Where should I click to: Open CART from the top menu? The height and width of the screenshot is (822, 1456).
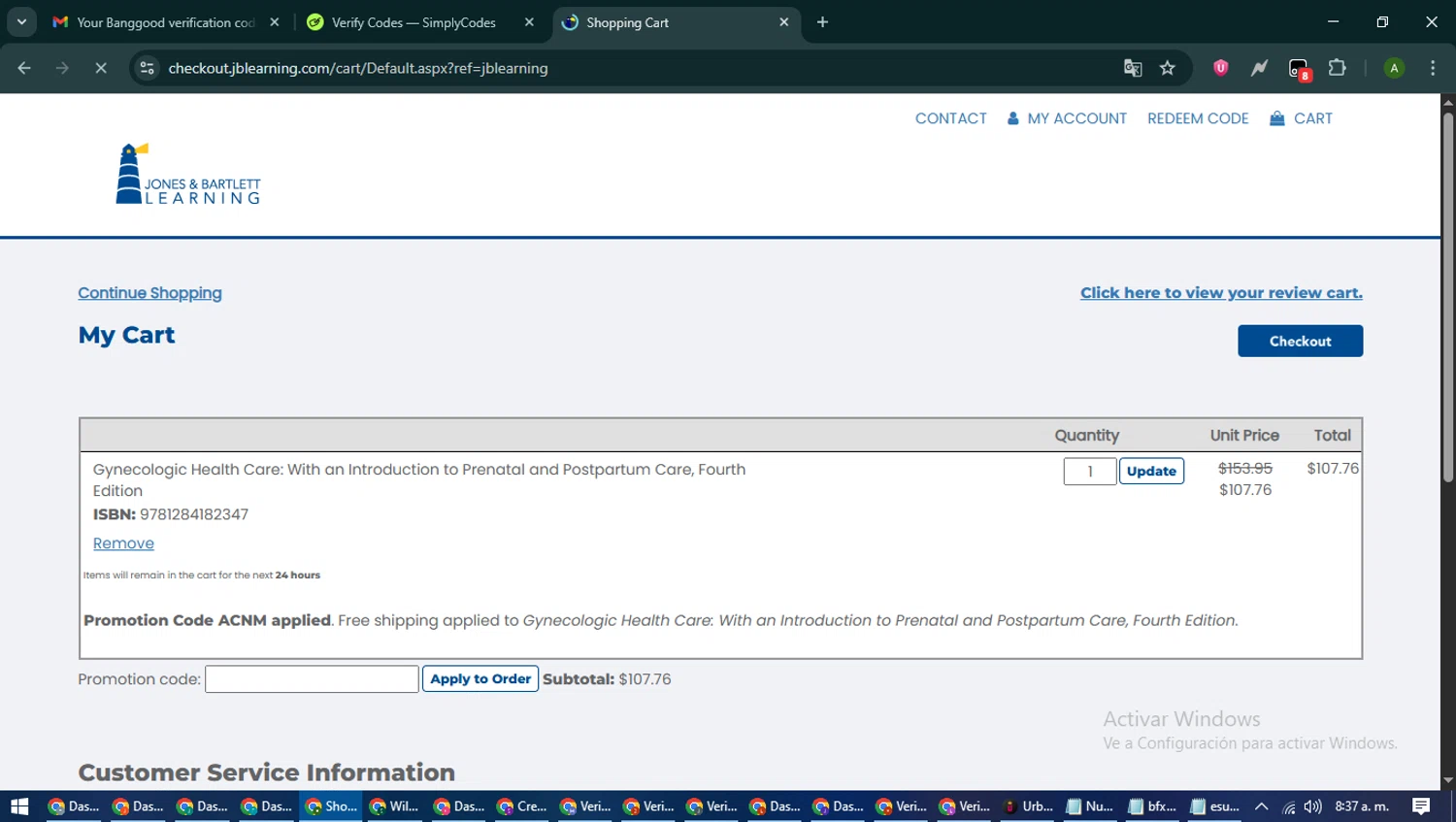pos(1302,118)
